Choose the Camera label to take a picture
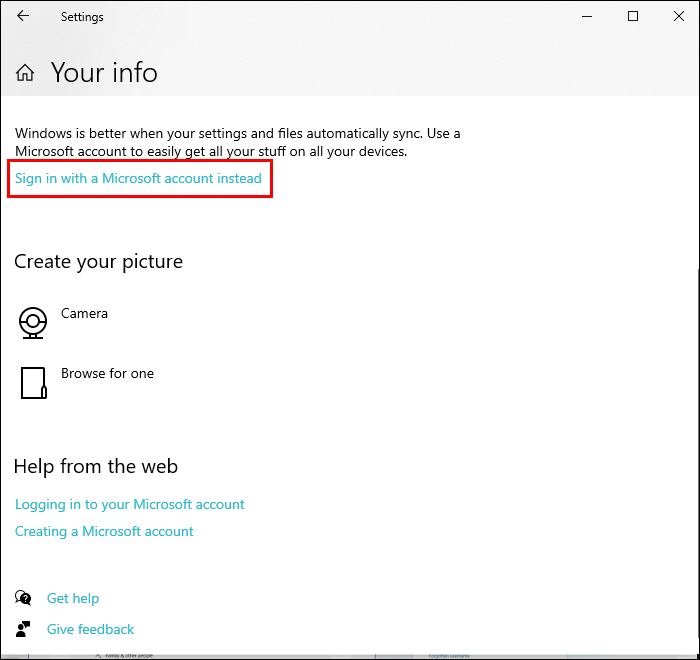Screen dimensions: 700x660 tap(84, 314)
